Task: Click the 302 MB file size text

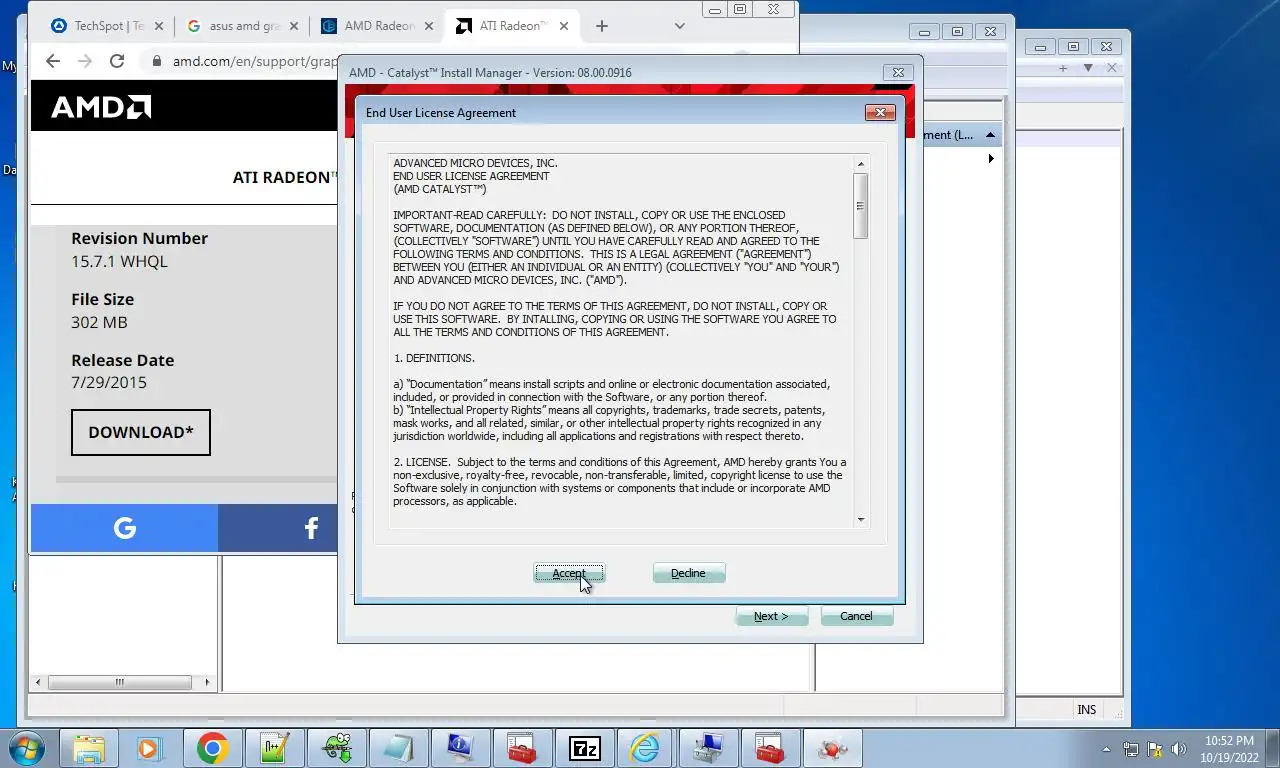Action: (99, 322)
